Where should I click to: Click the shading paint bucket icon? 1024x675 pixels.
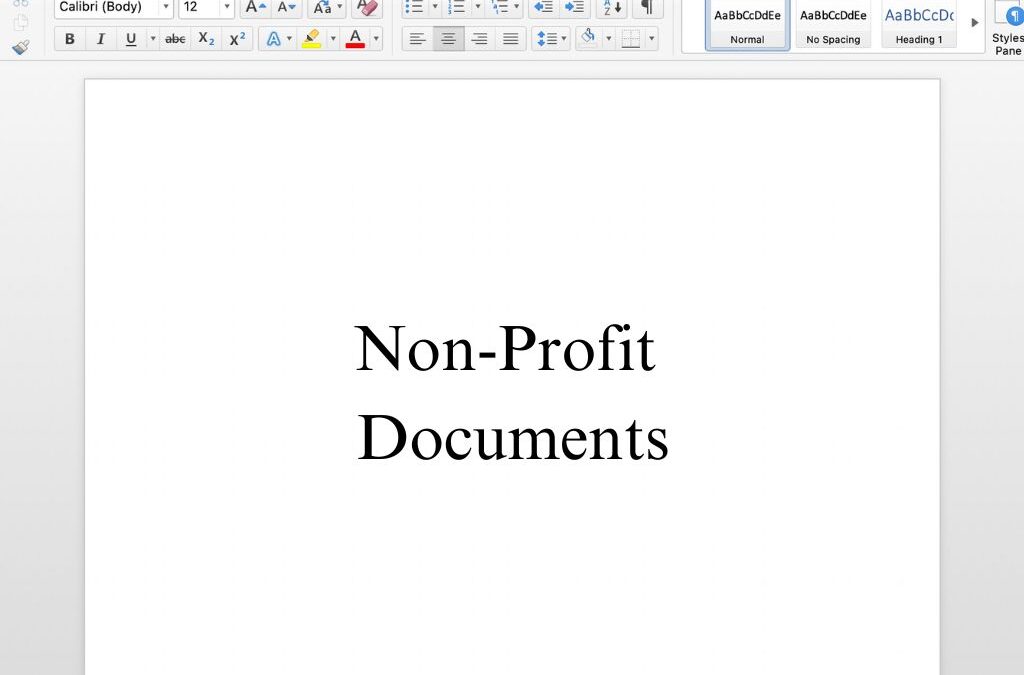[588, 38]
